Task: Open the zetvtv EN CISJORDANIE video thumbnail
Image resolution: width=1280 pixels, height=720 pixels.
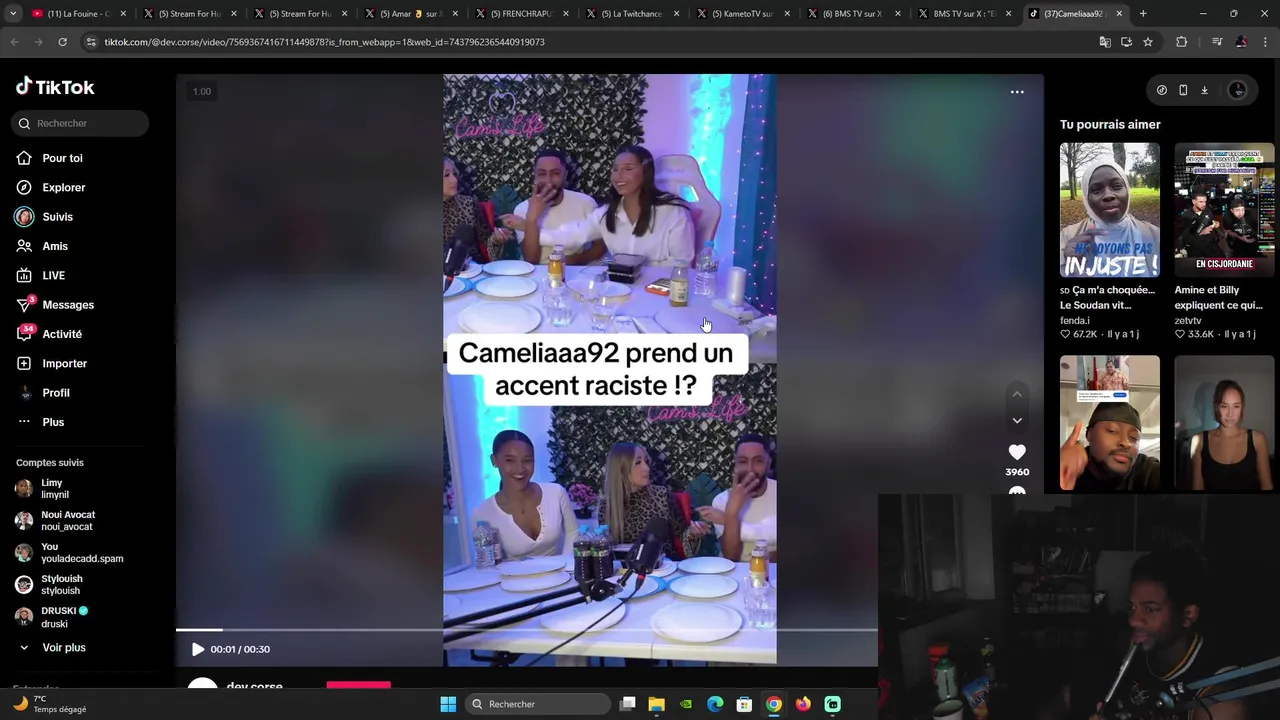Action: (x=1224, y=210)
